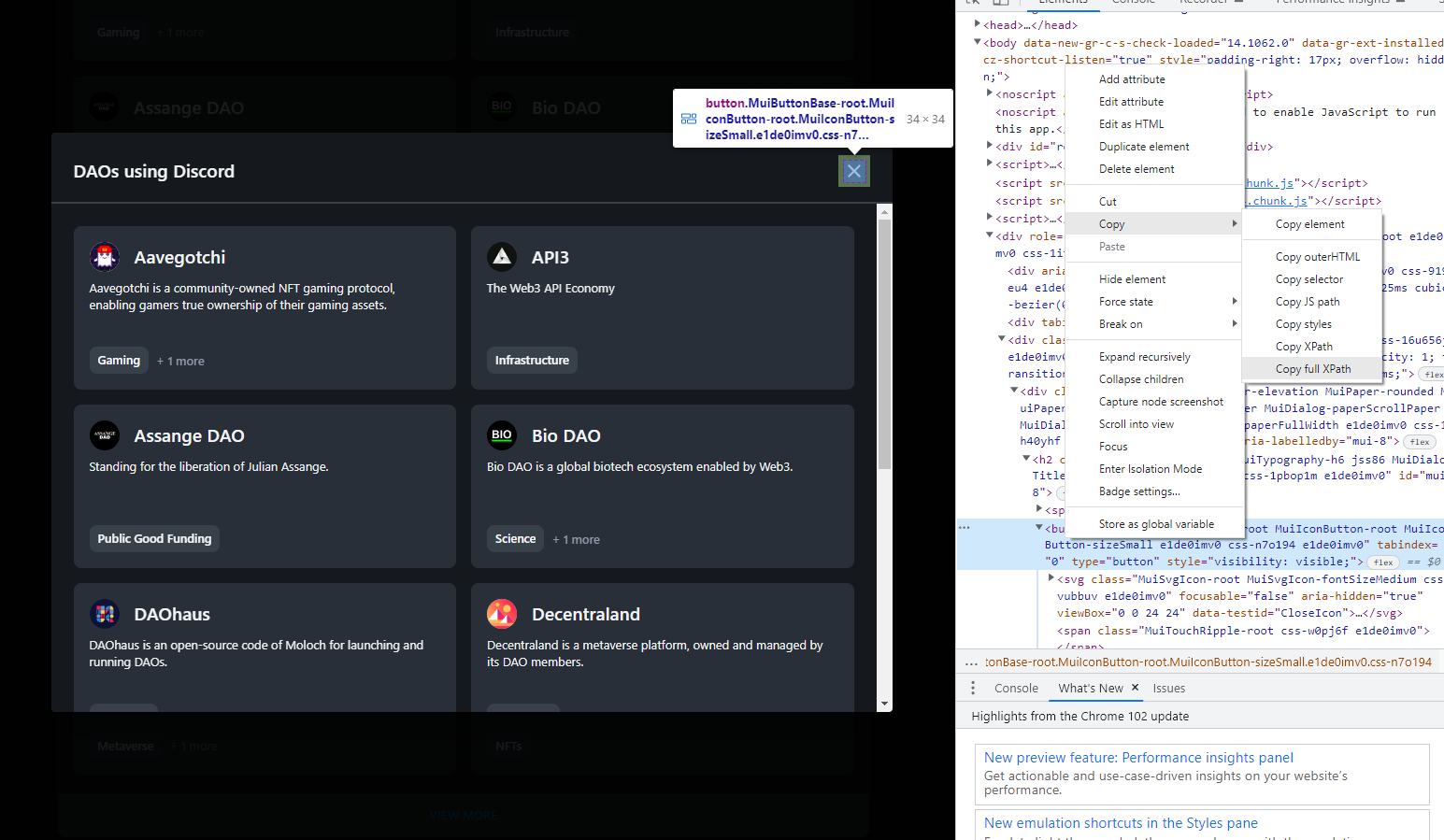
Task: Open the emulation shortcuts Styles pane link
Action: 1121,823
